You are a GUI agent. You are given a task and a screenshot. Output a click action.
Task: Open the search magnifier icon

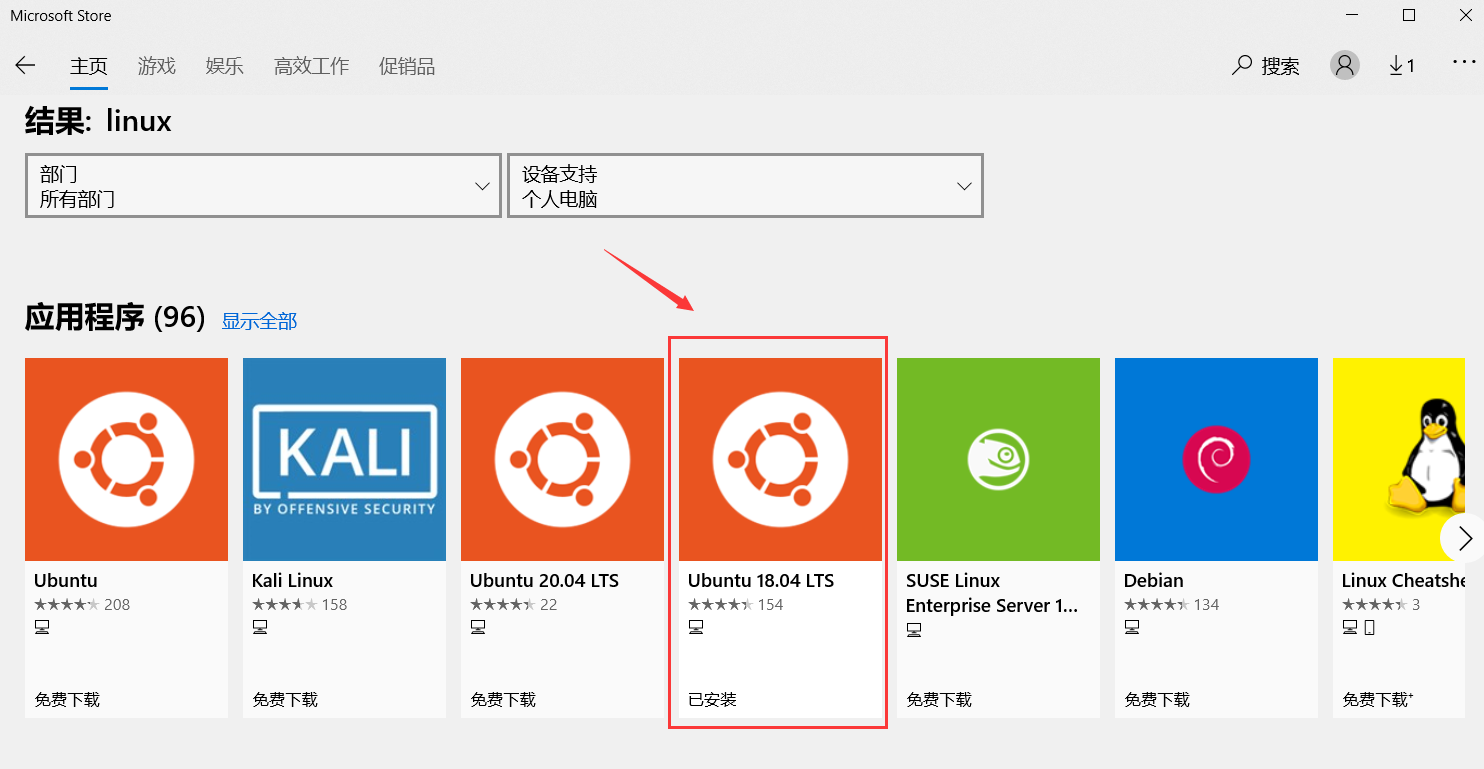[1242, 66]
